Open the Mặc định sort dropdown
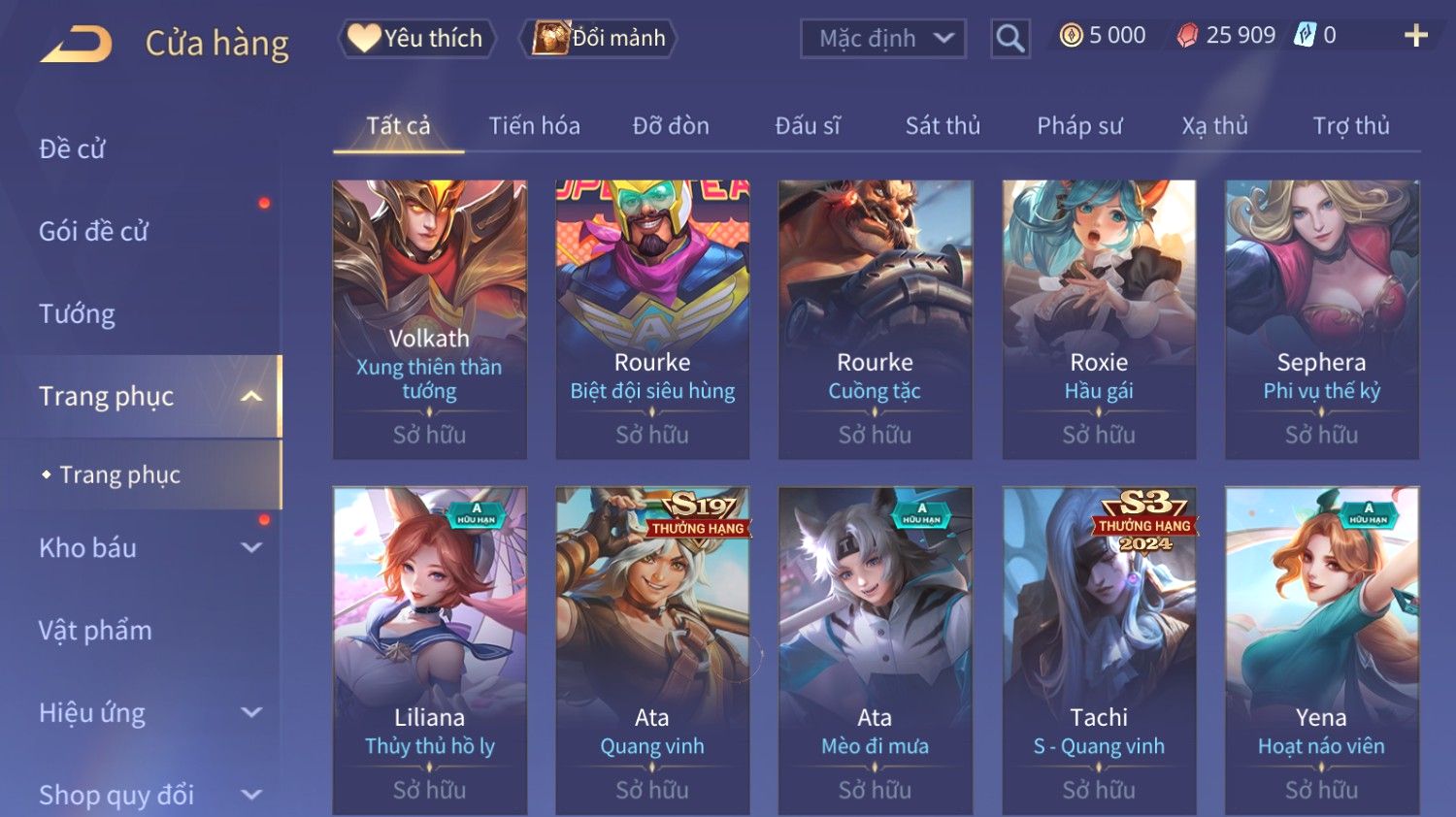The height and width of the screenshot is (817, 1456). coord(883,39)
